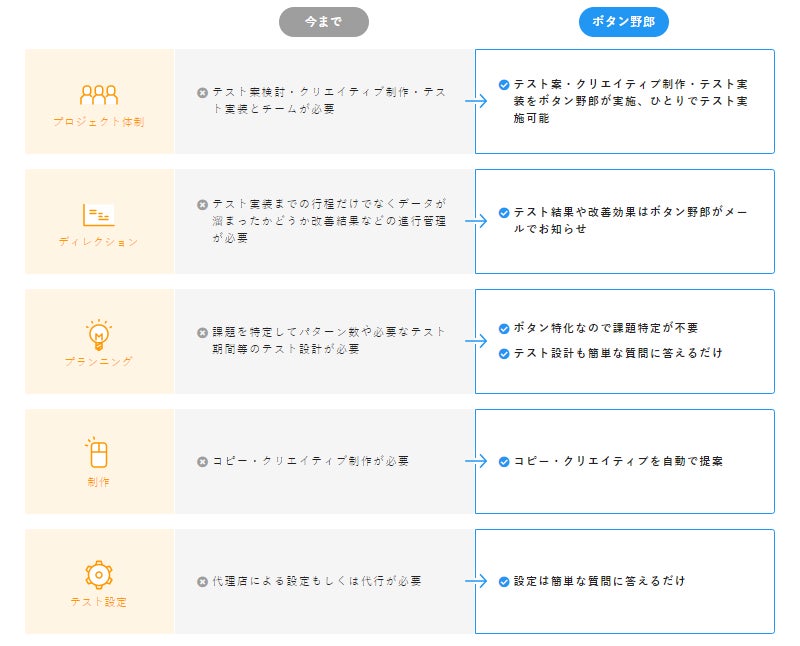
Task: Select the blue ボタン野郎 header pill
Action: pyautogui.click(x=623, y=22)
